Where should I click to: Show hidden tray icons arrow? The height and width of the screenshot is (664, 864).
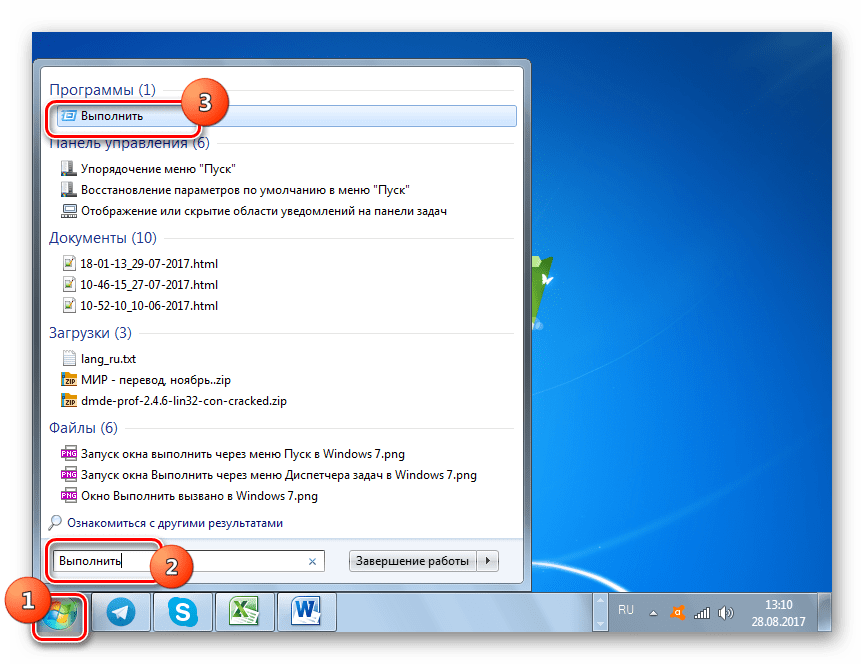click(654, 613)
